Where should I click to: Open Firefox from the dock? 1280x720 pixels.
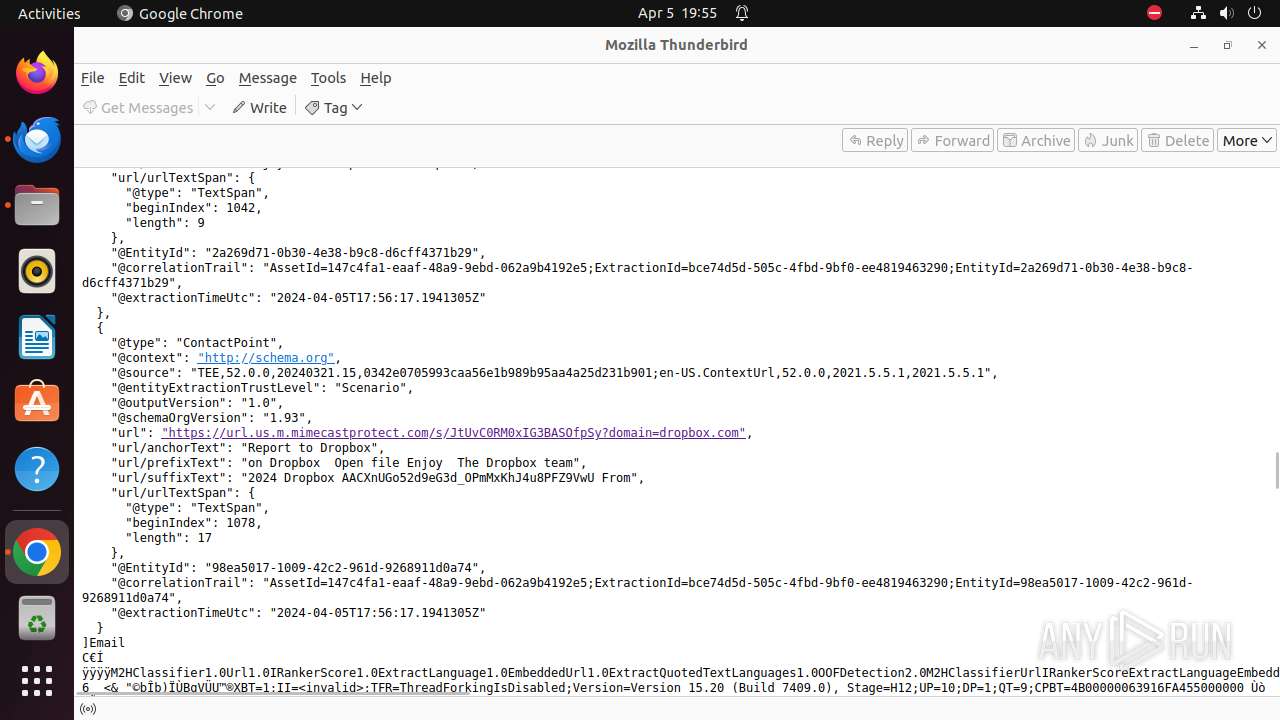[x=37, y=73]
